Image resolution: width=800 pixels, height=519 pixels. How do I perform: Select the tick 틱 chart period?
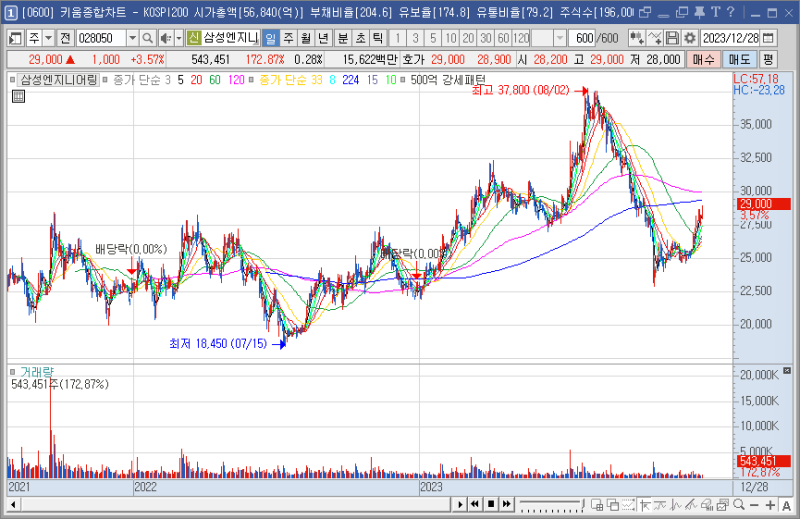[x=378, y=38]
